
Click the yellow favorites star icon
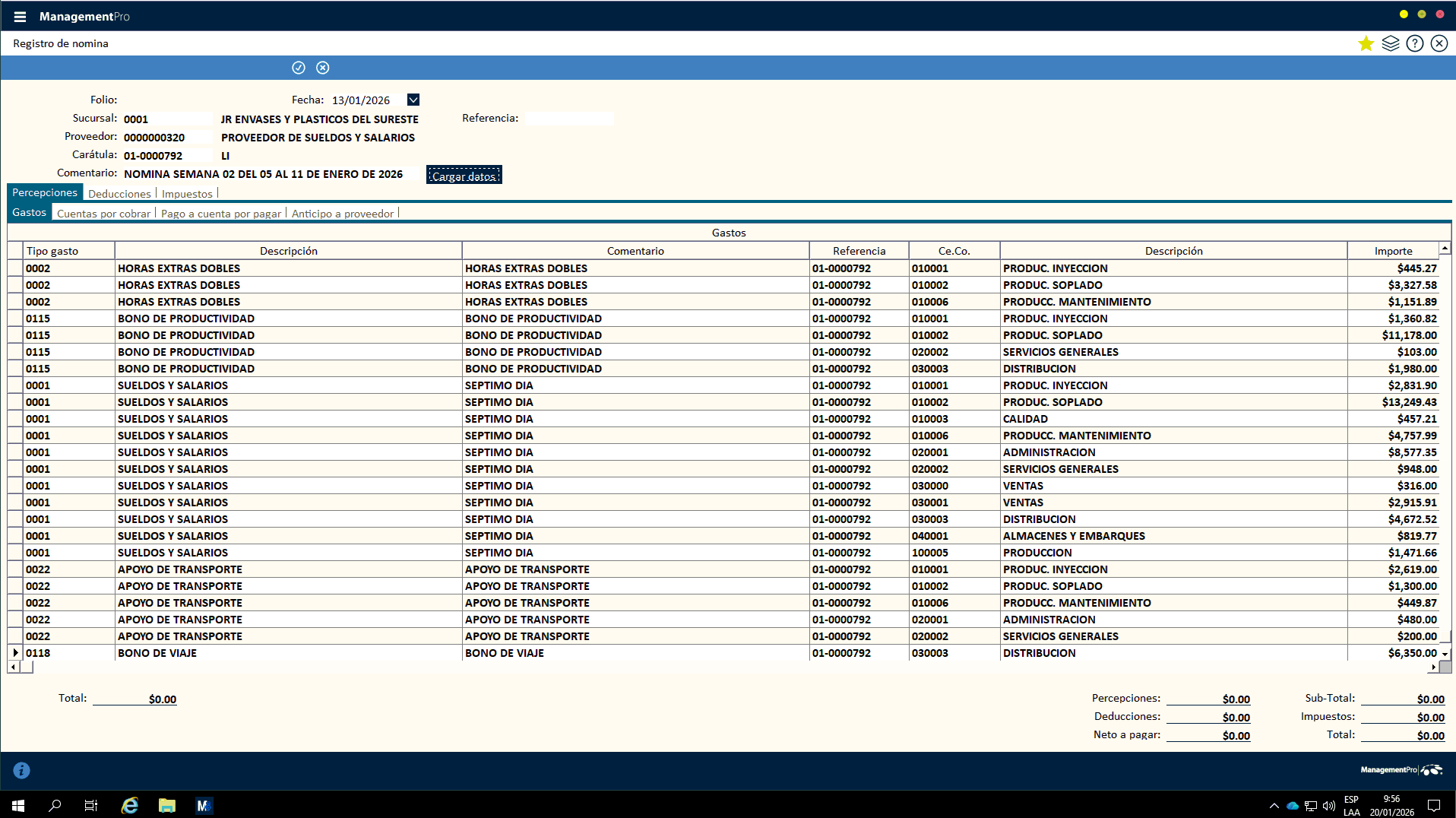(x=1366, y=43)
